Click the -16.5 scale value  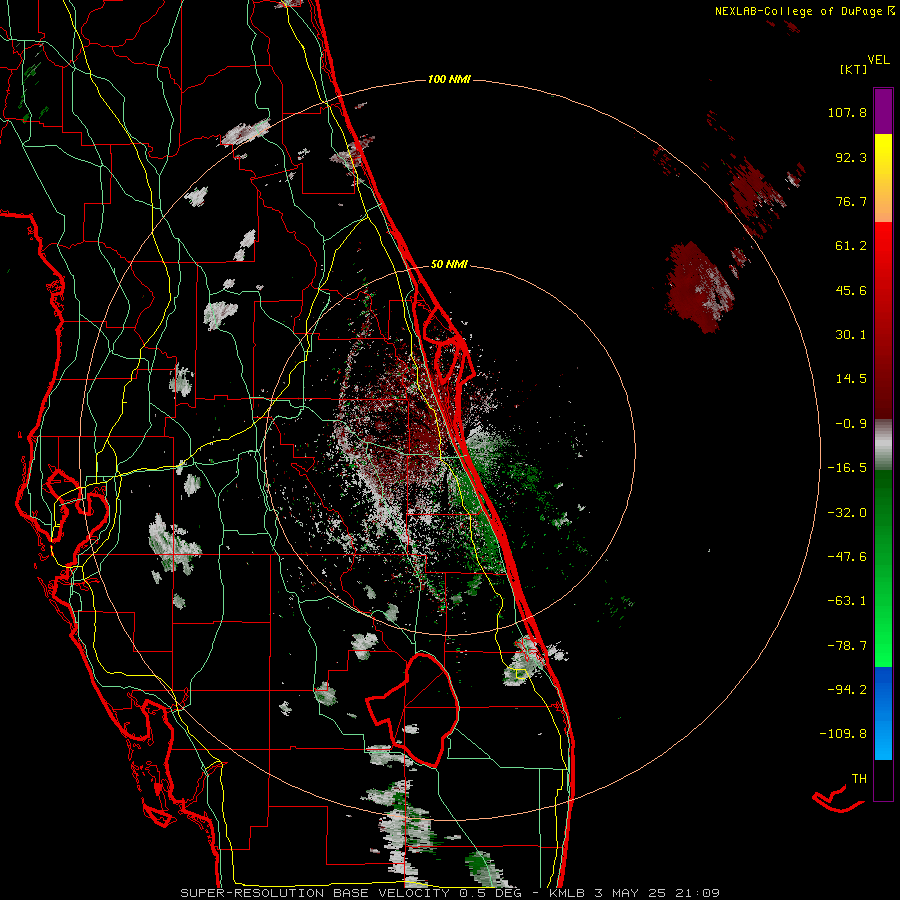(847, 468)
